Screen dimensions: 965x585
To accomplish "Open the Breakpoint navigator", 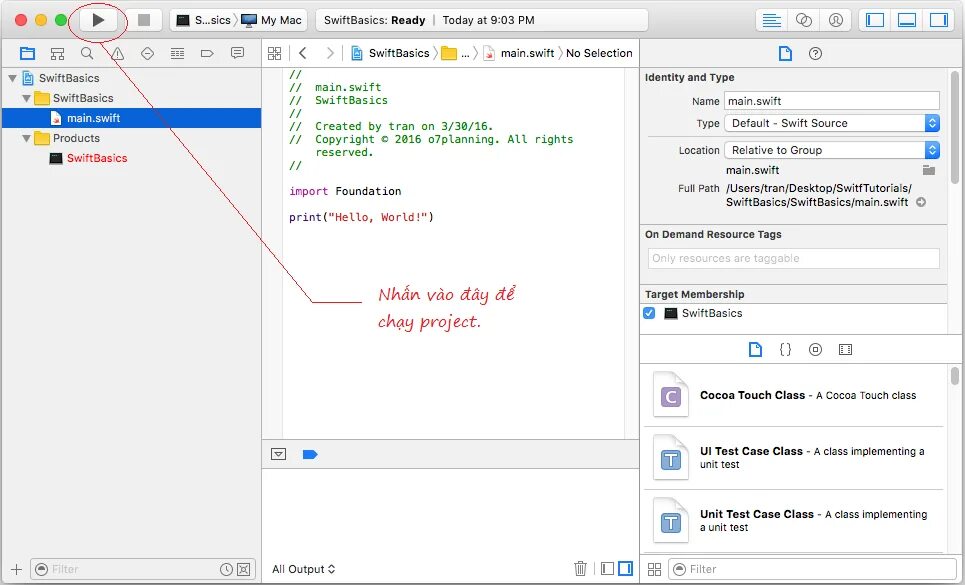I will coord(207,54).
